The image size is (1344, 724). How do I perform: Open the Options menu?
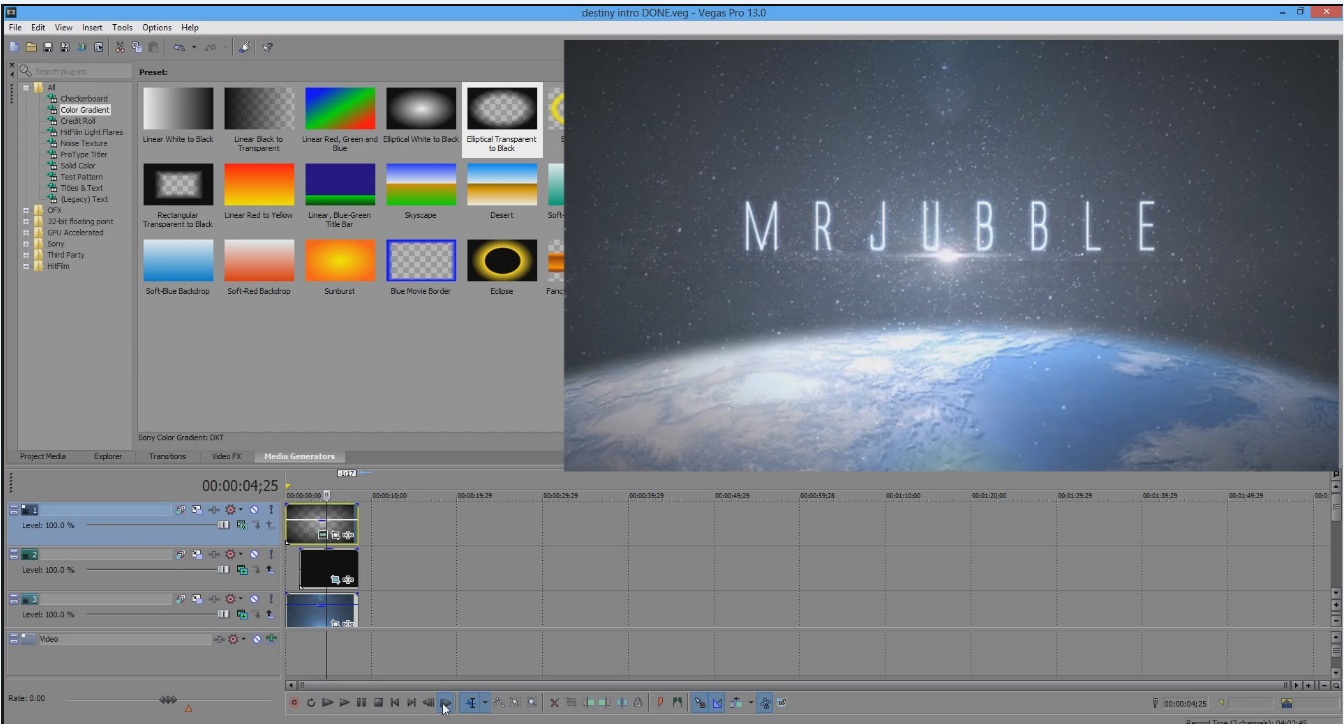(156, 27)
